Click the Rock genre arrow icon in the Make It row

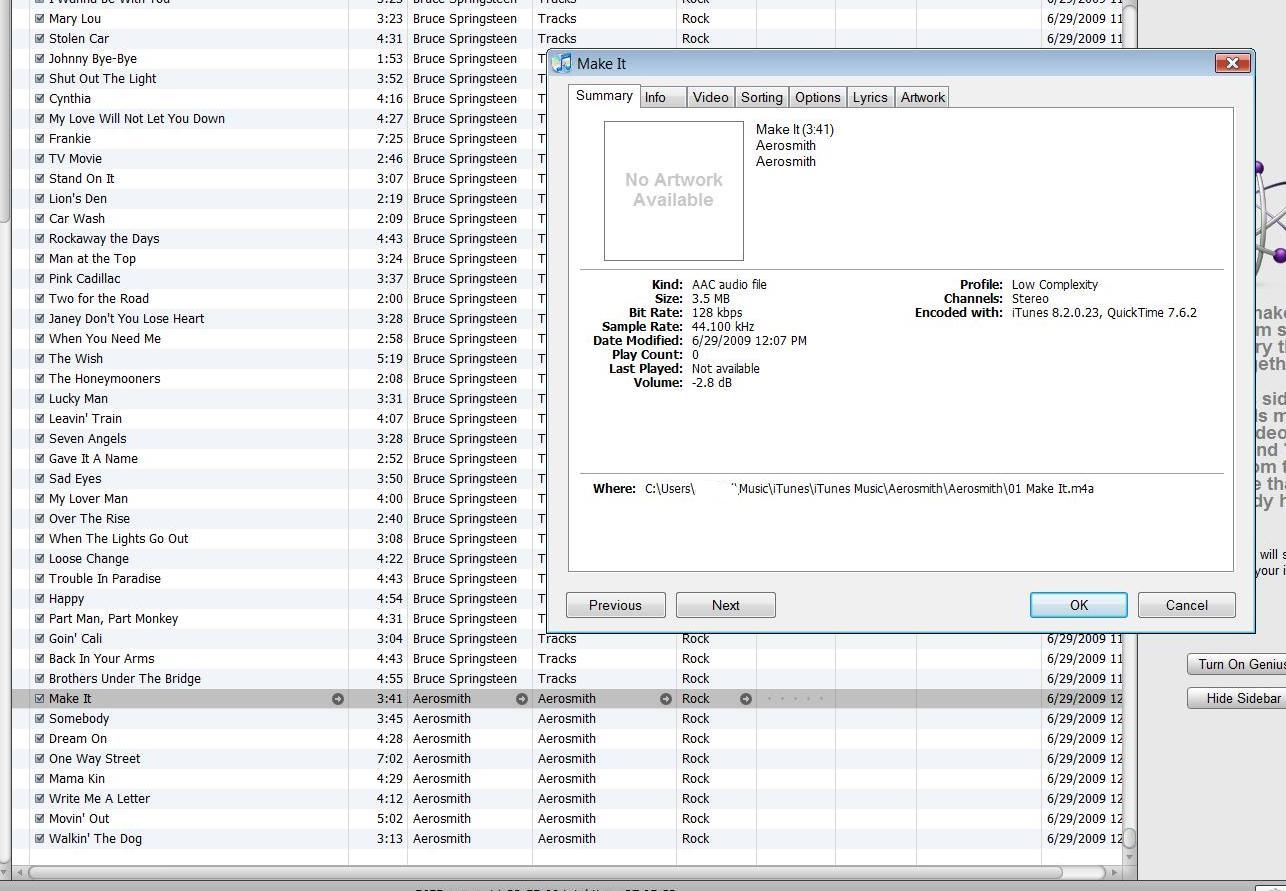[x=746, y=699]
